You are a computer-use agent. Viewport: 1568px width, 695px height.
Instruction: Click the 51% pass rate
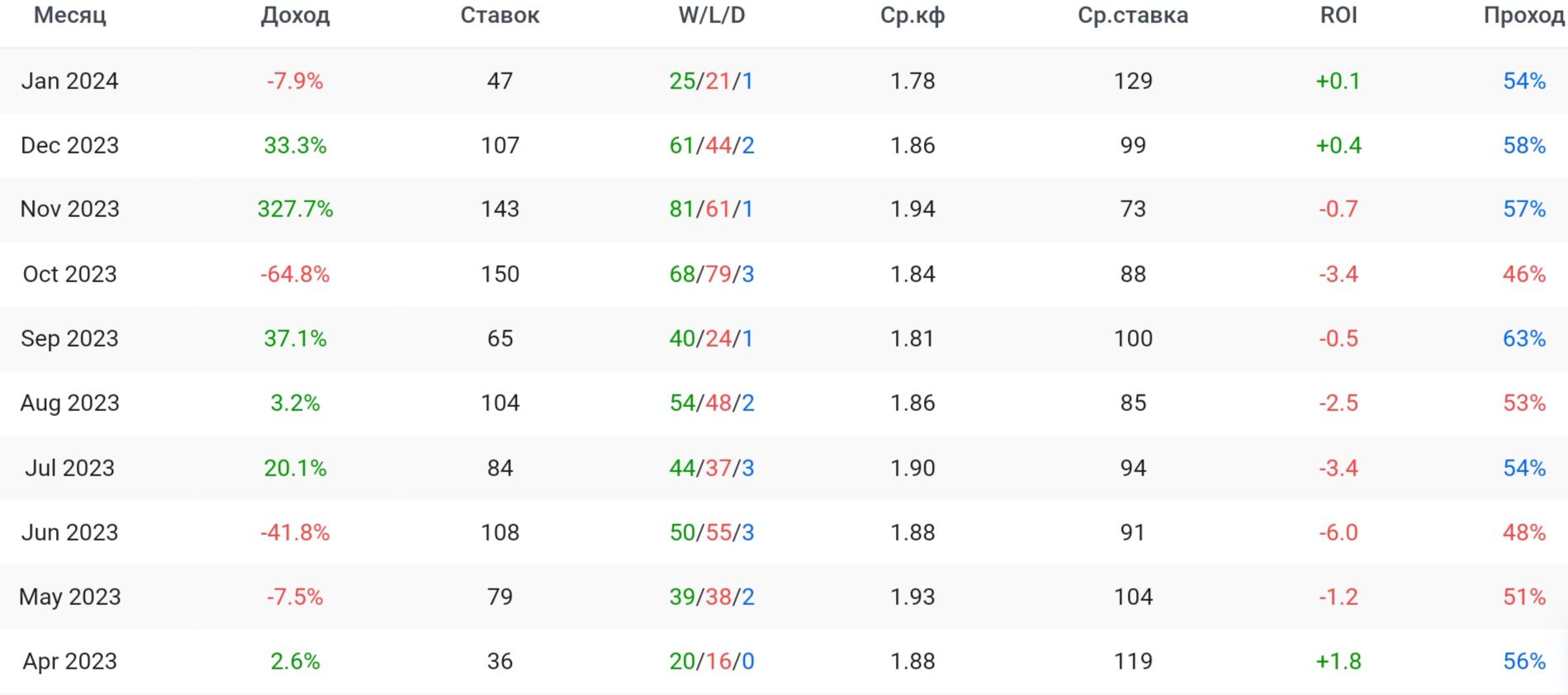[1524, 597]
